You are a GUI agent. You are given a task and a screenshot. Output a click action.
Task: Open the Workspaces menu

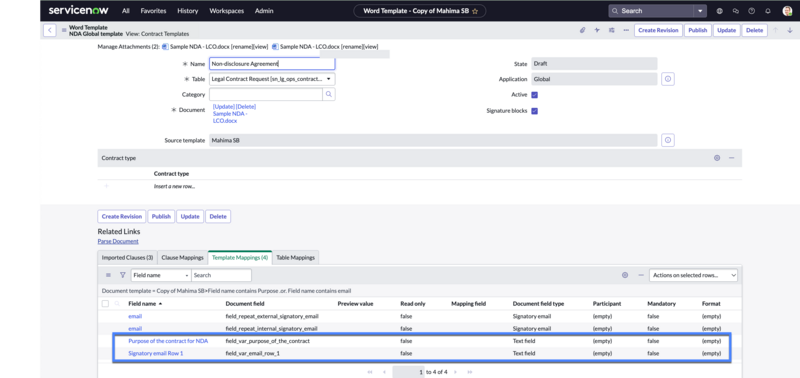click(227, 11)
